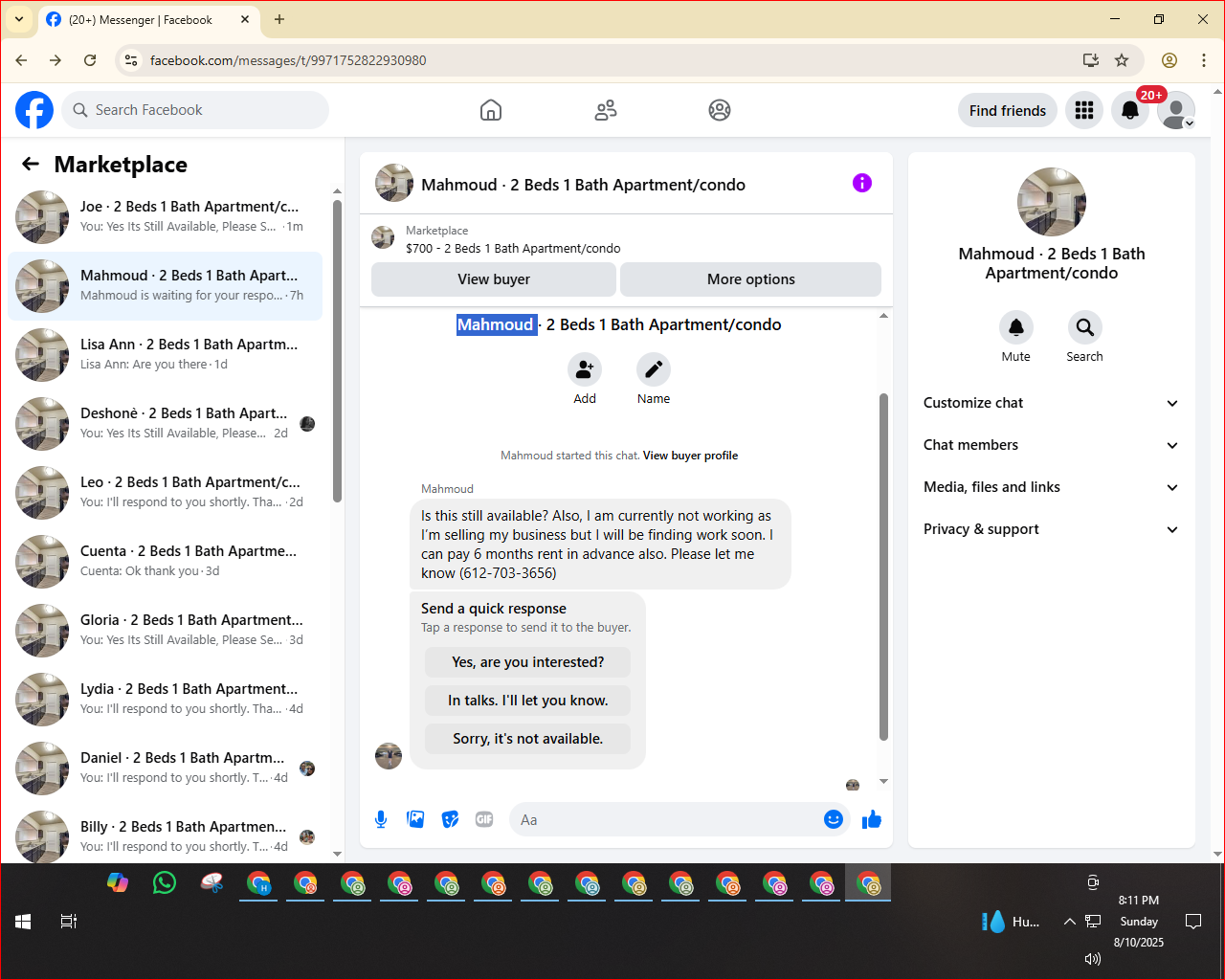Select the Messenger | Facebook browser tab
The height and width of the screenshot is (980, 1225).
coord(148,19)
